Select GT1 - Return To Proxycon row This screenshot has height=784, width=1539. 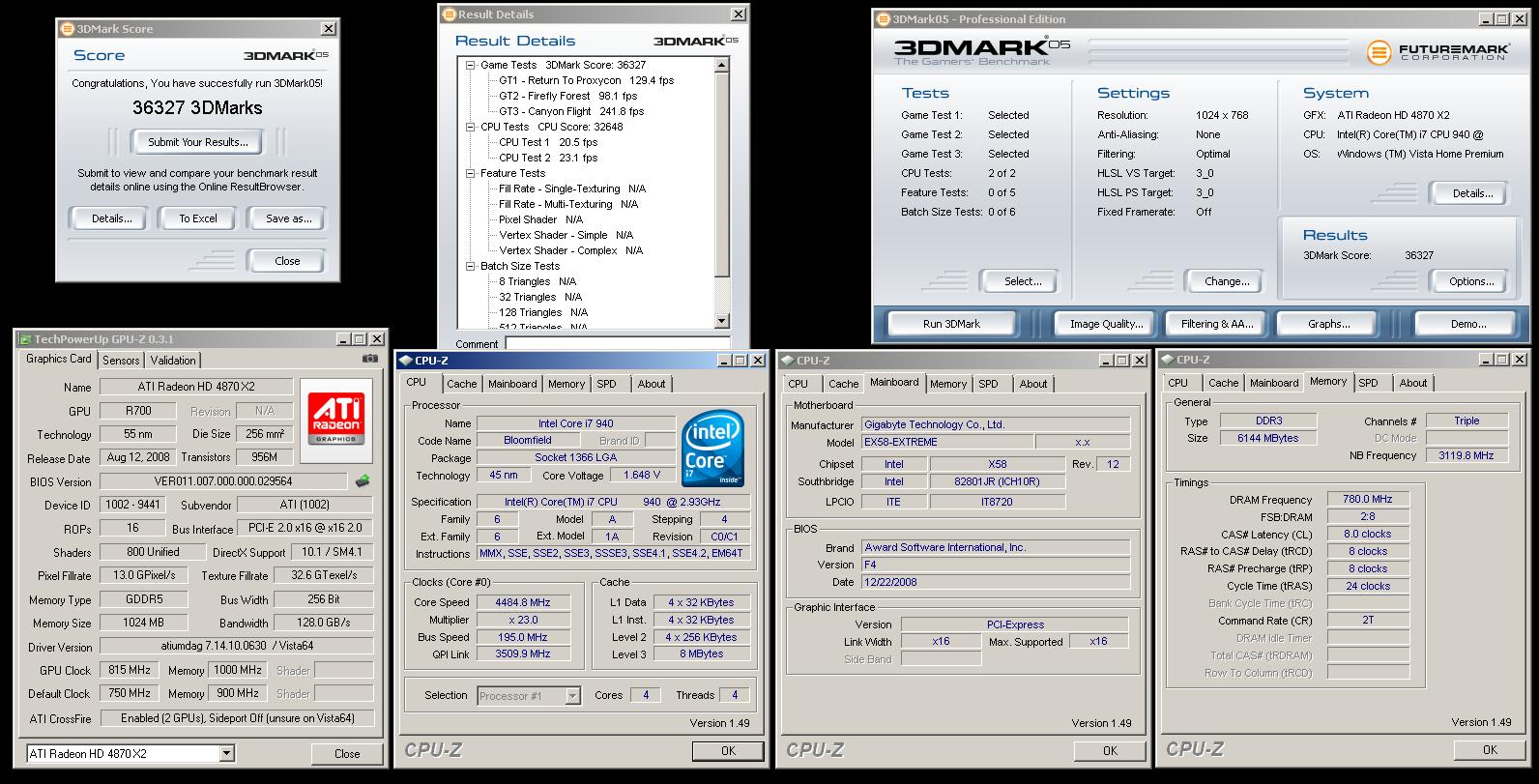pos(586,80)
